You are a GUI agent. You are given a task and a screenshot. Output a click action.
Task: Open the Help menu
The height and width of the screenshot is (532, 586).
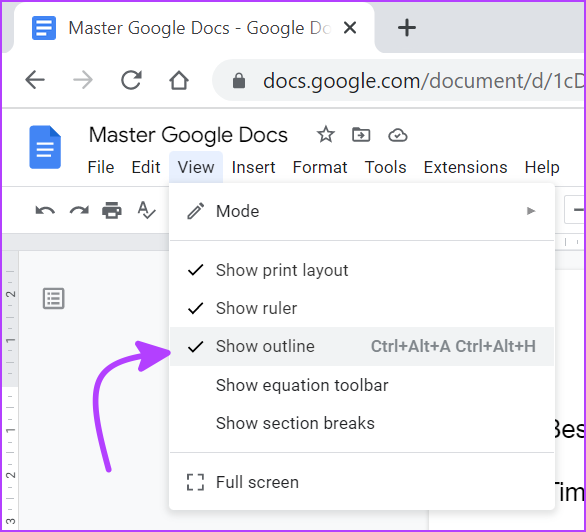(542, 167)
